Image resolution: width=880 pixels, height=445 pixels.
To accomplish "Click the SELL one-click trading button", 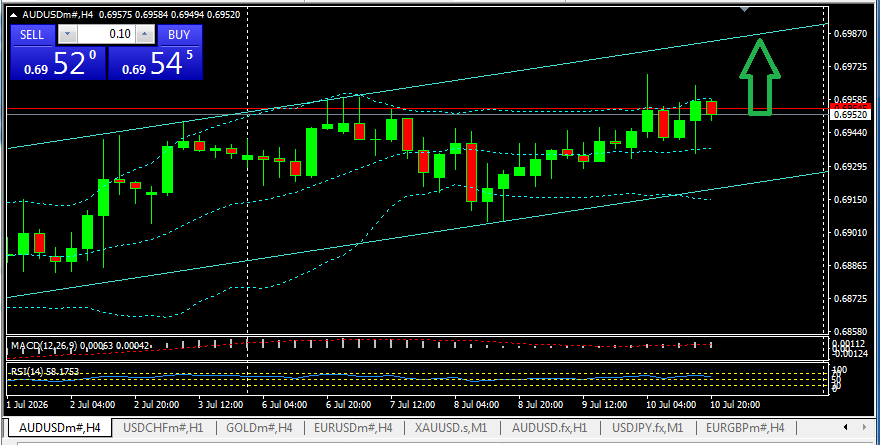I will pyautogui.click(x=33, y=35).
